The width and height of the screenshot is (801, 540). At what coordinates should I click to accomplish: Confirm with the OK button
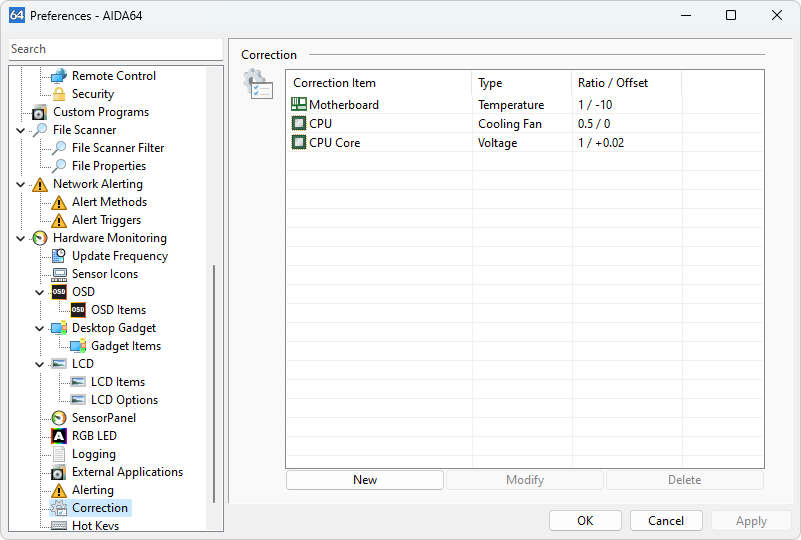coord(585,520)
